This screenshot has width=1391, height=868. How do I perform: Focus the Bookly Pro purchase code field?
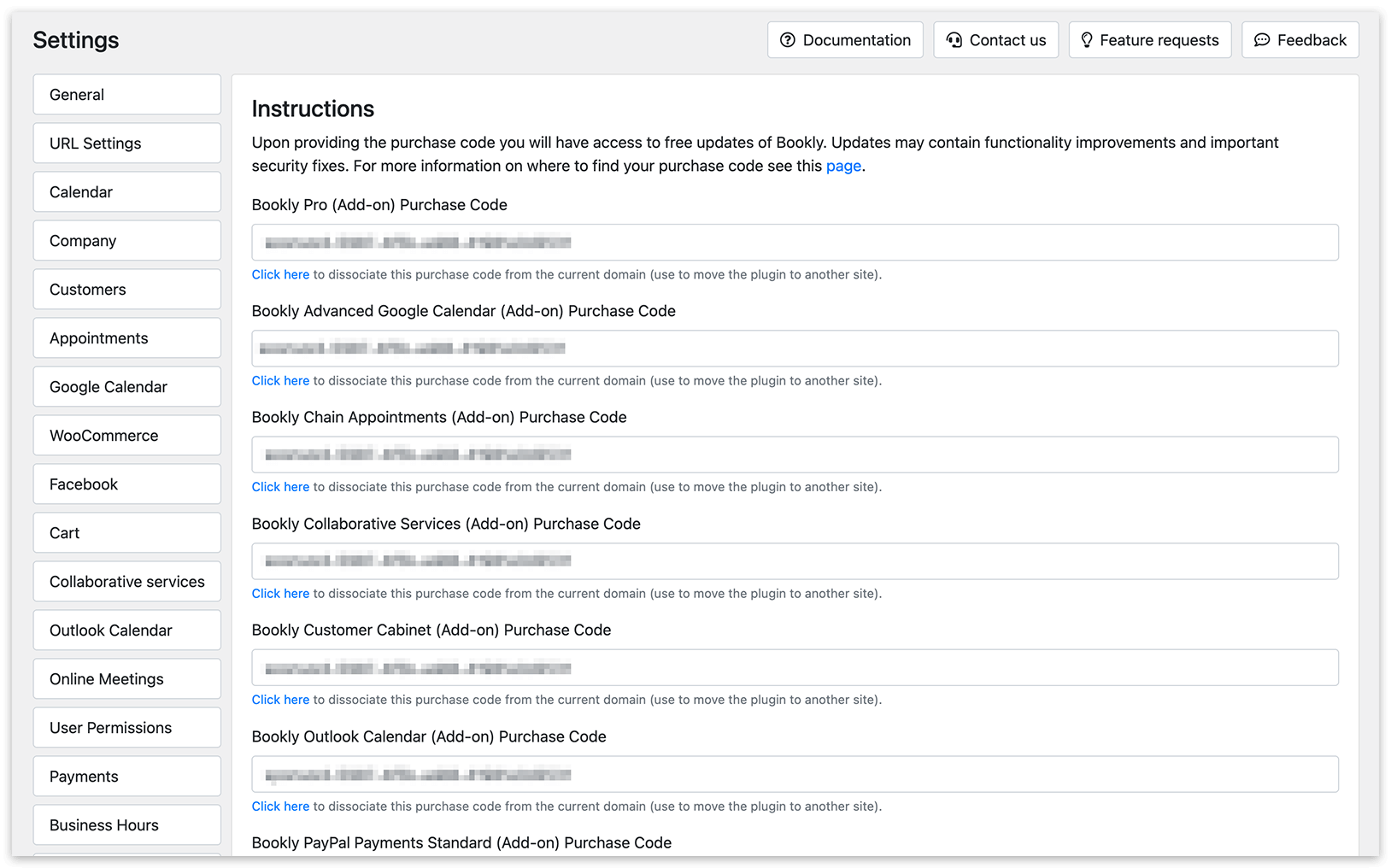tap(795, 243)
